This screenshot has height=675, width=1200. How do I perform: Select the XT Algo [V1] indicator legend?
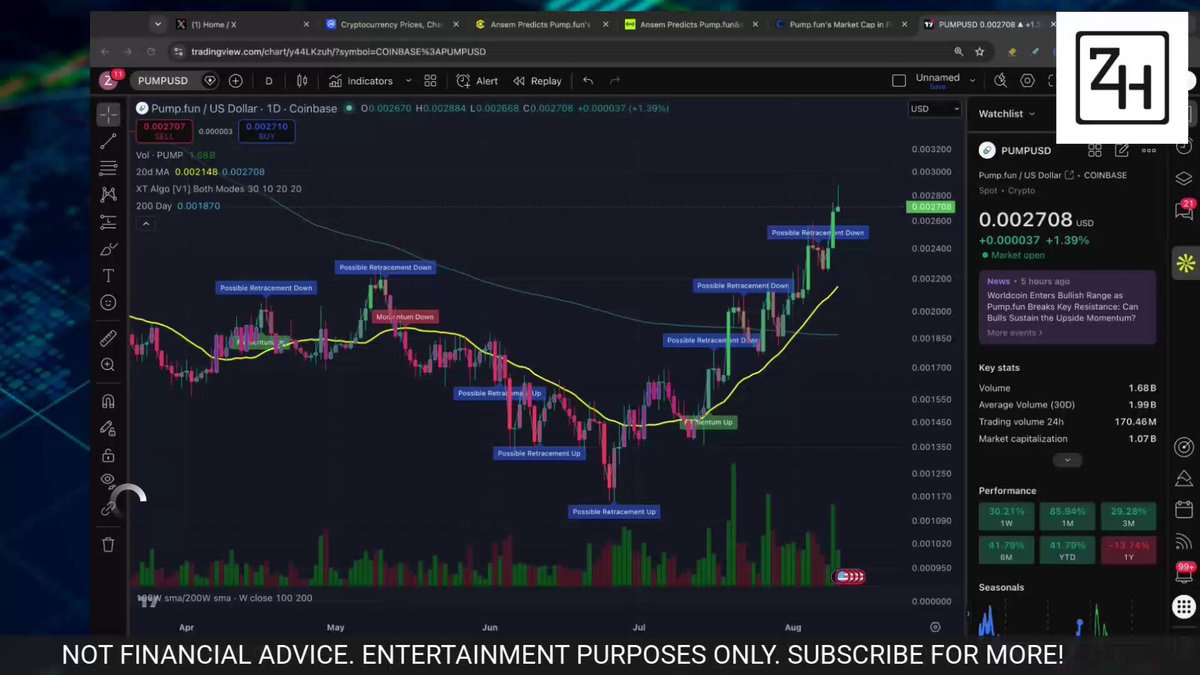pyautogui.click(x=219, y=188)
